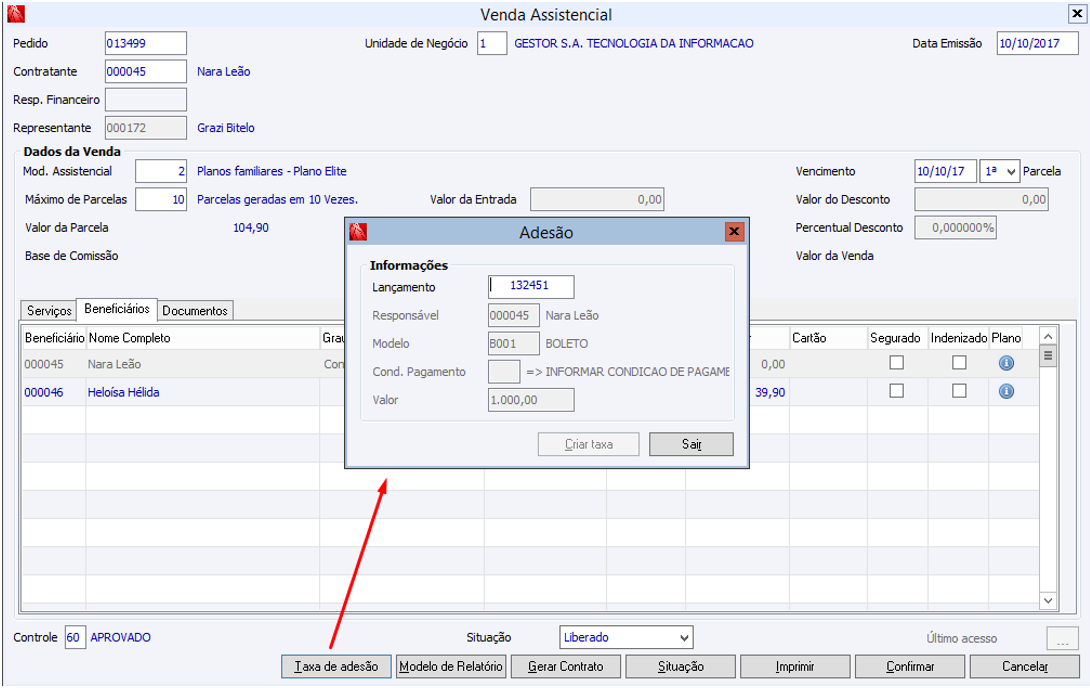
Task: Open plan info icon for Heloísa Hélida row
Action: (x=1006, y=392)
